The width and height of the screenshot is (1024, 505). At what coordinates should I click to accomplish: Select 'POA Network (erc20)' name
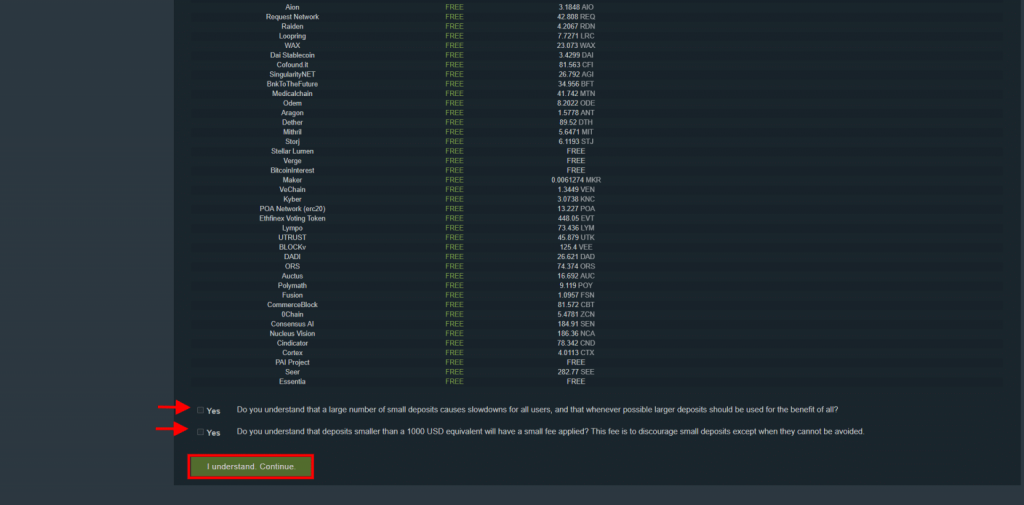[292, 208]
